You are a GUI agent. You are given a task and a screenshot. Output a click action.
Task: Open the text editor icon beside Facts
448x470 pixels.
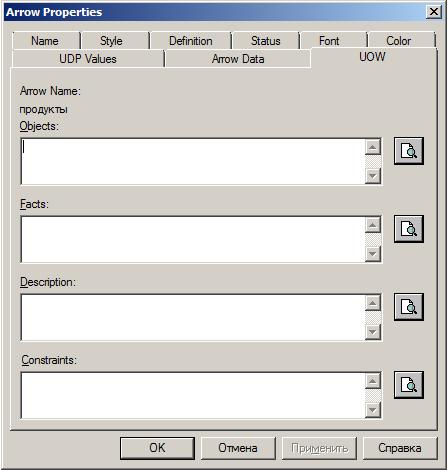pos(409,229)
